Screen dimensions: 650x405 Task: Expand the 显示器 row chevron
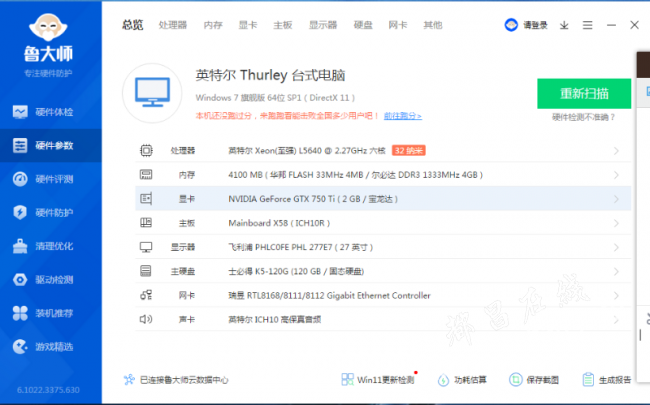[616, 247]
